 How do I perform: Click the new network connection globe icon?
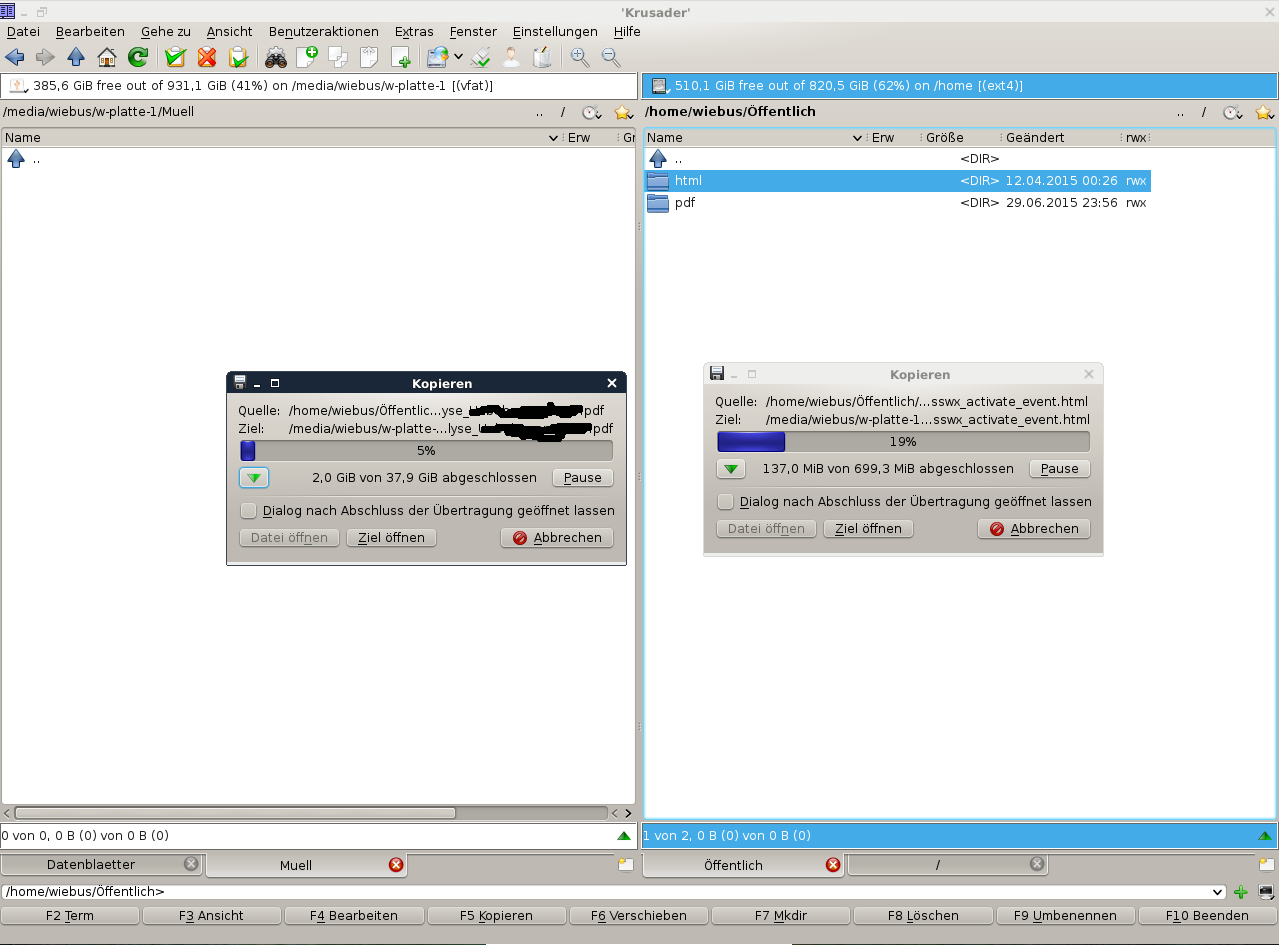coord(437,57)
